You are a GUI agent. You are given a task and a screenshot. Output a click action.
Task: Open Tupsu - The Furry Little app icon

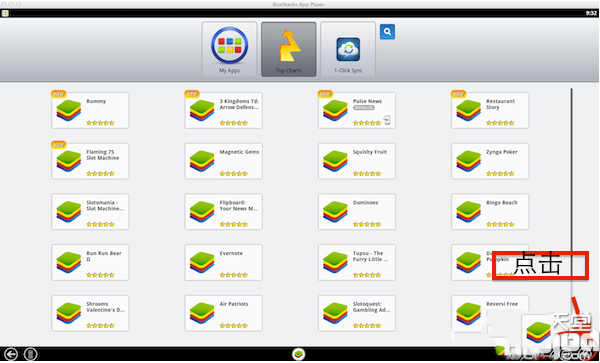pos(335,262)
